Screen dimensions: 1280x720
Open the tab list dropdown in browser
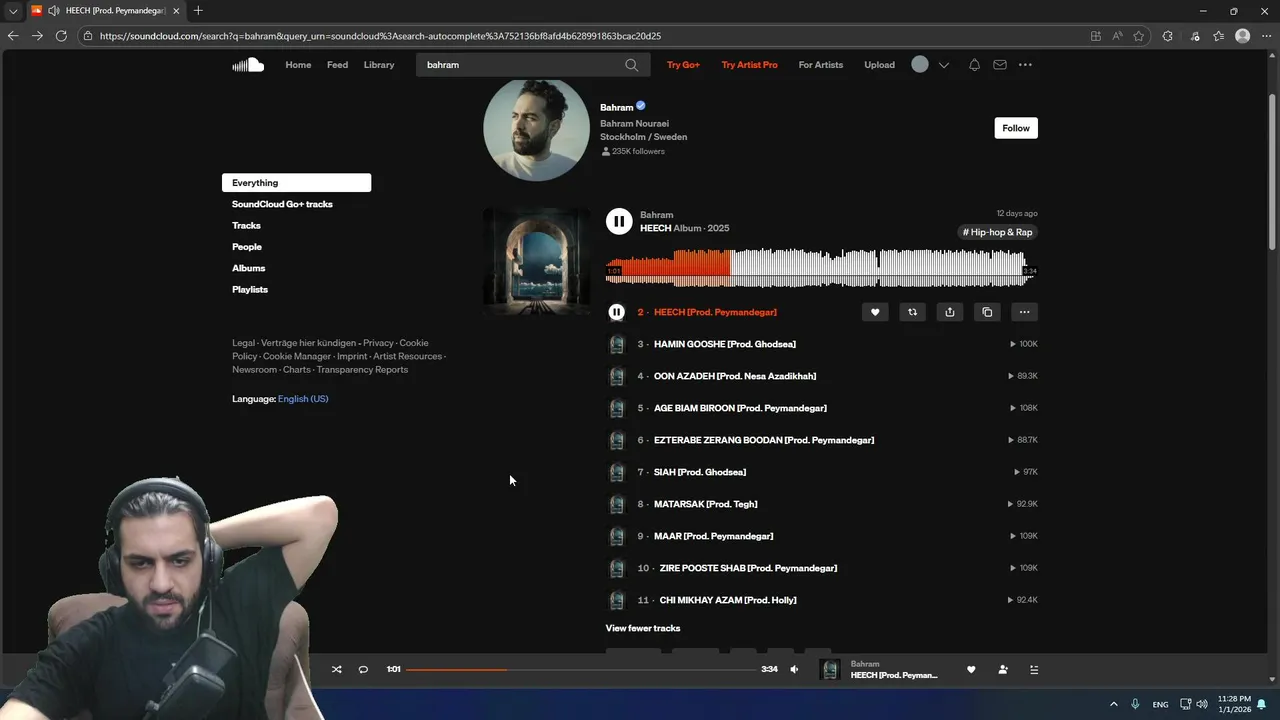pyautogui.click(x=13, y=11)
